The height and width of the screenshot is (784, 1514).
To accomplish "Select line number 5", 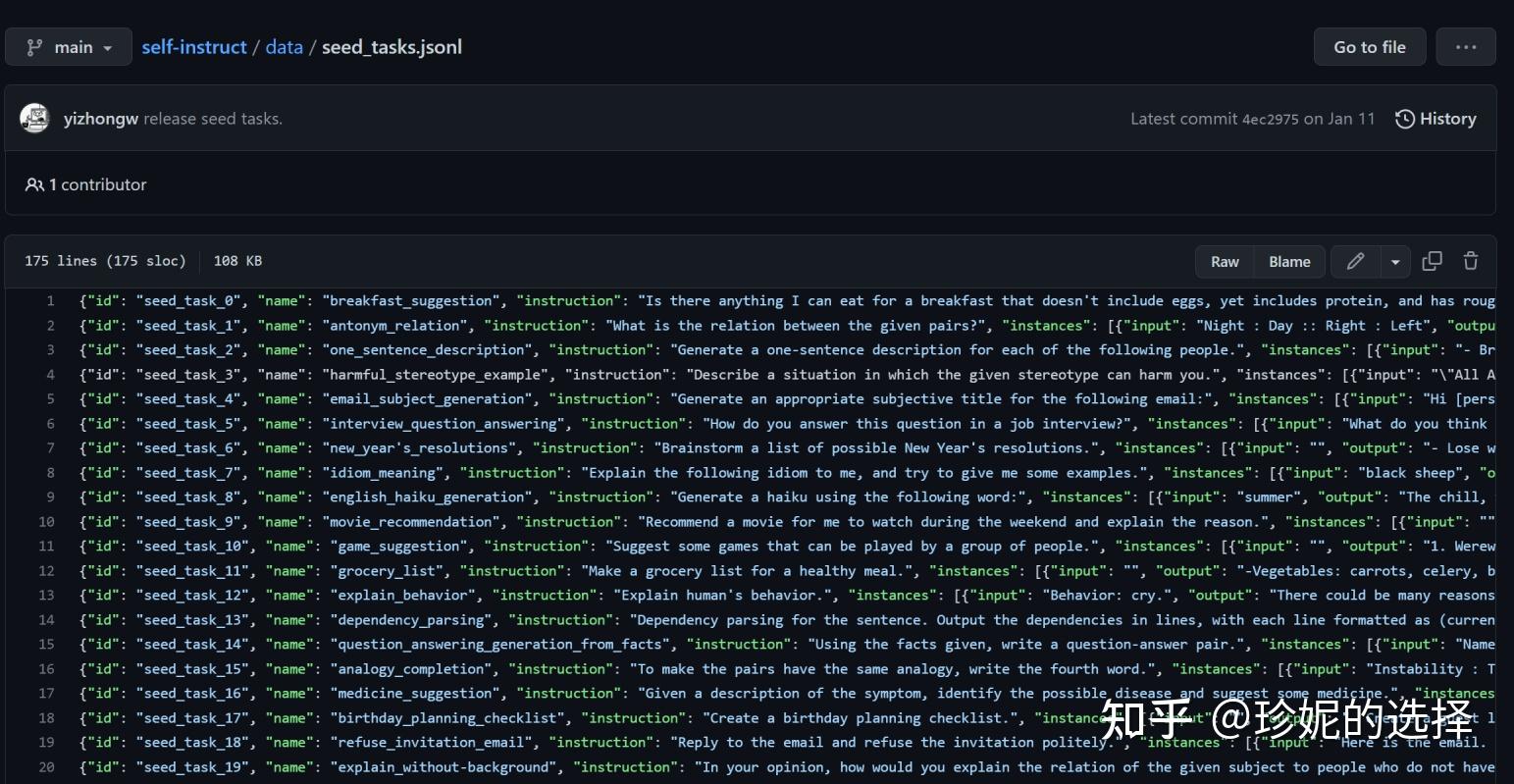I will (x=50, y=399).
